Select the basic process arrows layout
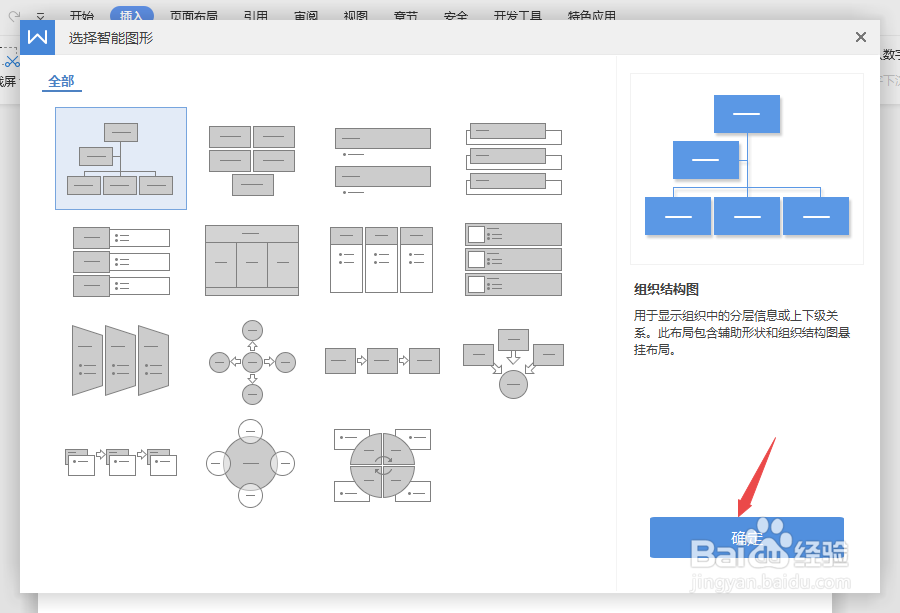 (x=381, y=360)
